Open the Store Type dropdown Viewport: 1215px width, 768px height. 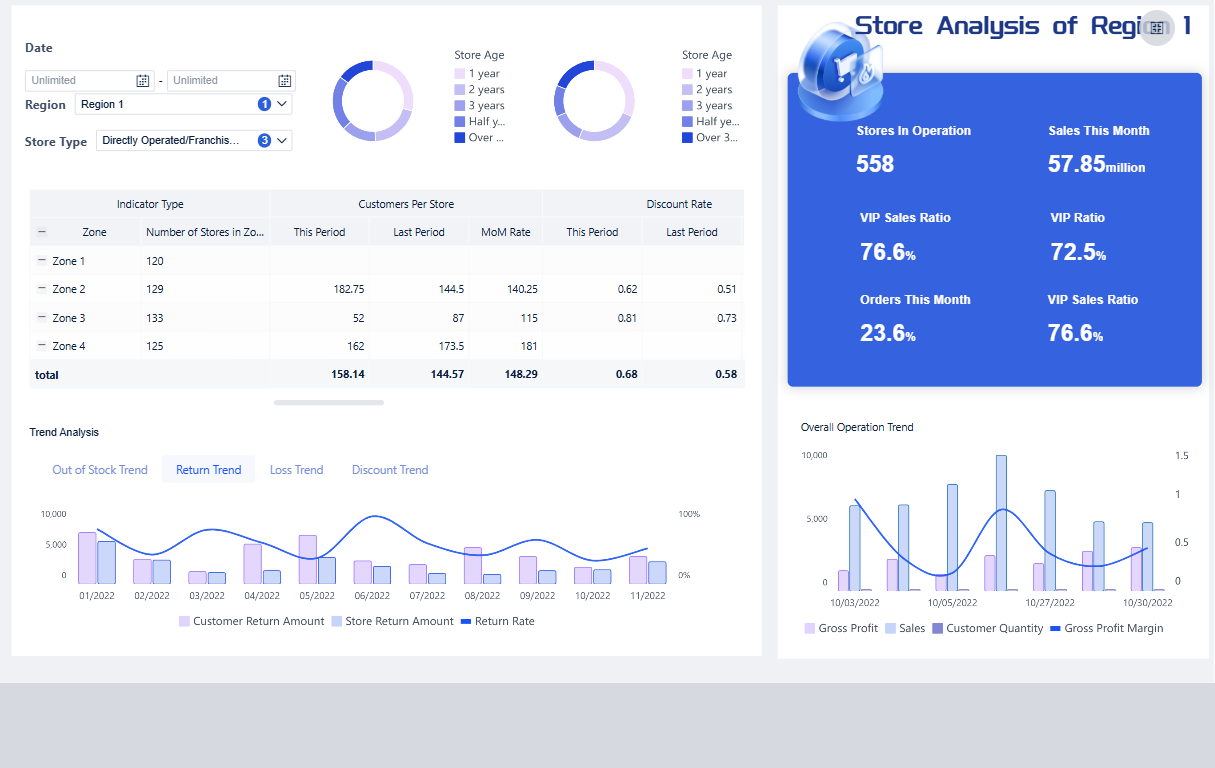pyautogui.click(x=281, y=140)
